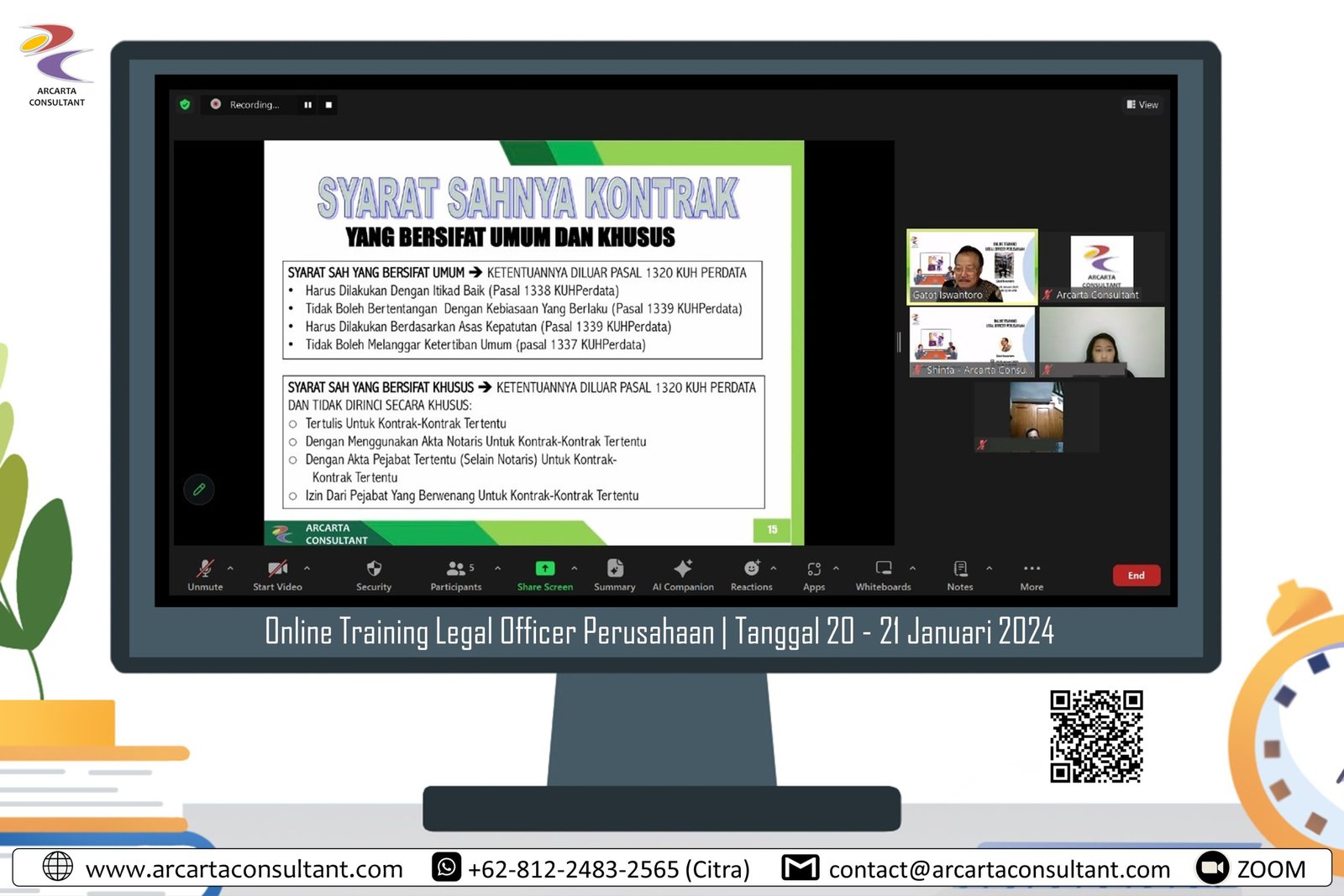Stop the recording
Screen dimensions: 1344x896
(328, 105)
